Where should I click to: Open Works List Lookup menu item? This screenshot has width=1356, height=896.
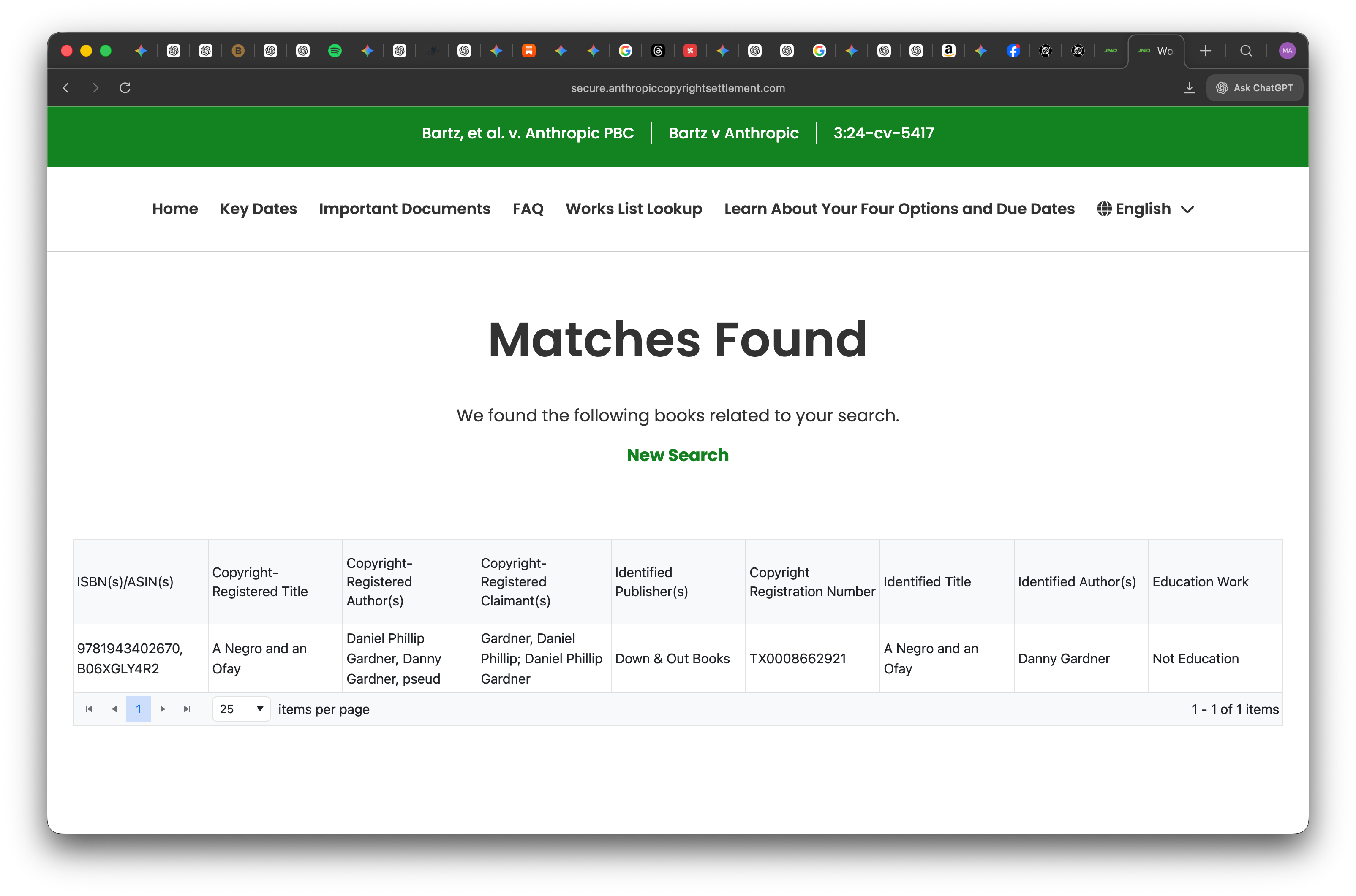point(633,209)
